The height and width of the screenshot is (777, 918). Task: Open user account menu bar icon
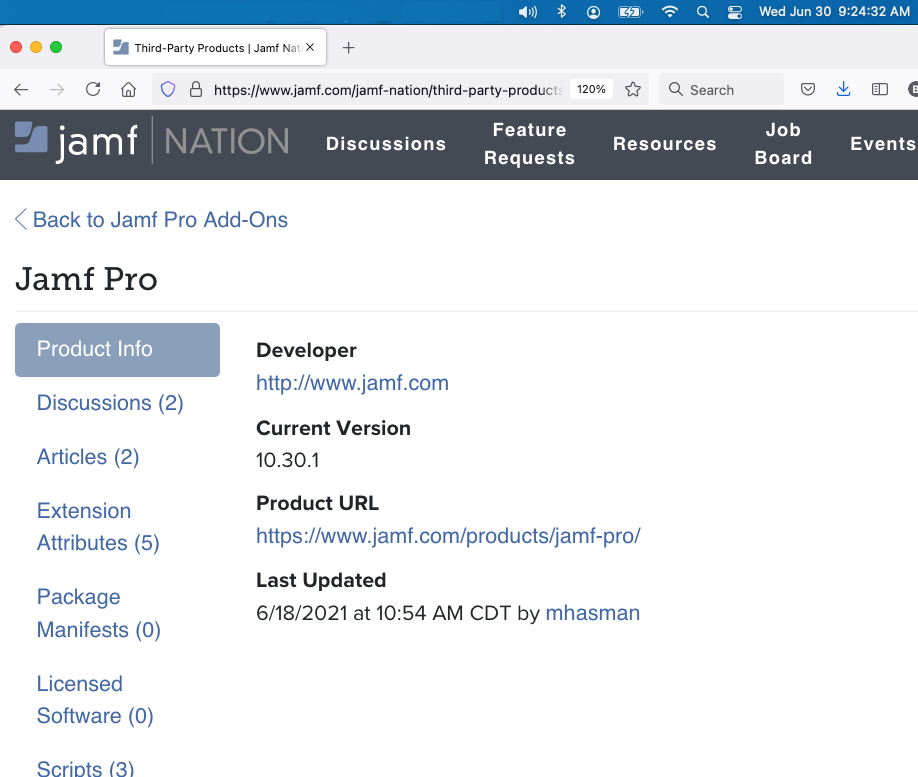(593, 12)
